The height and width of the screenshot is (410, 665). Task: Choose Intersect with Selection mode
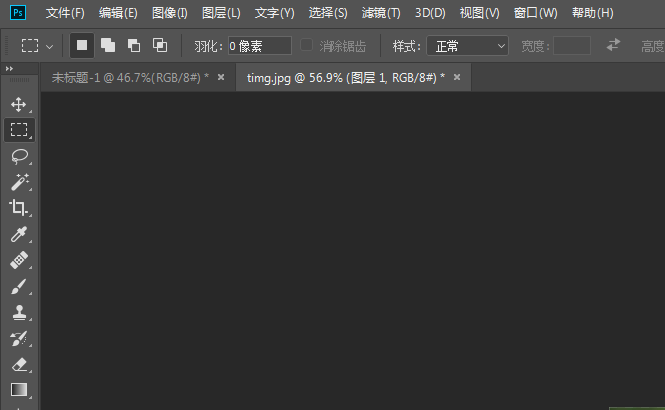[x=160, y=45]
